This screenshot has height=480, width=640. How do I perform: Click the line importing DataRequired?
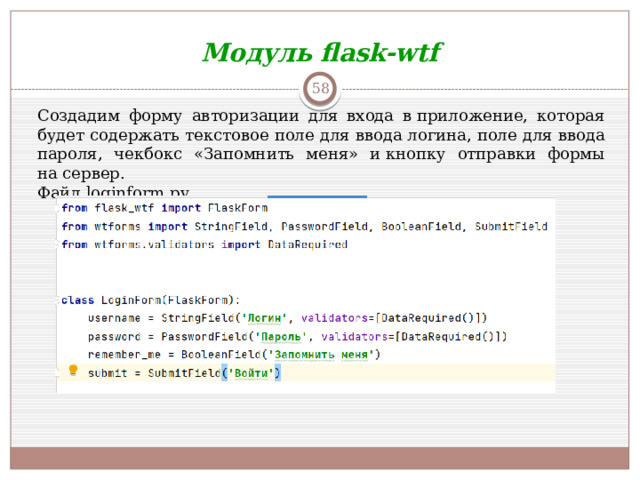click(x=204, y=244)
